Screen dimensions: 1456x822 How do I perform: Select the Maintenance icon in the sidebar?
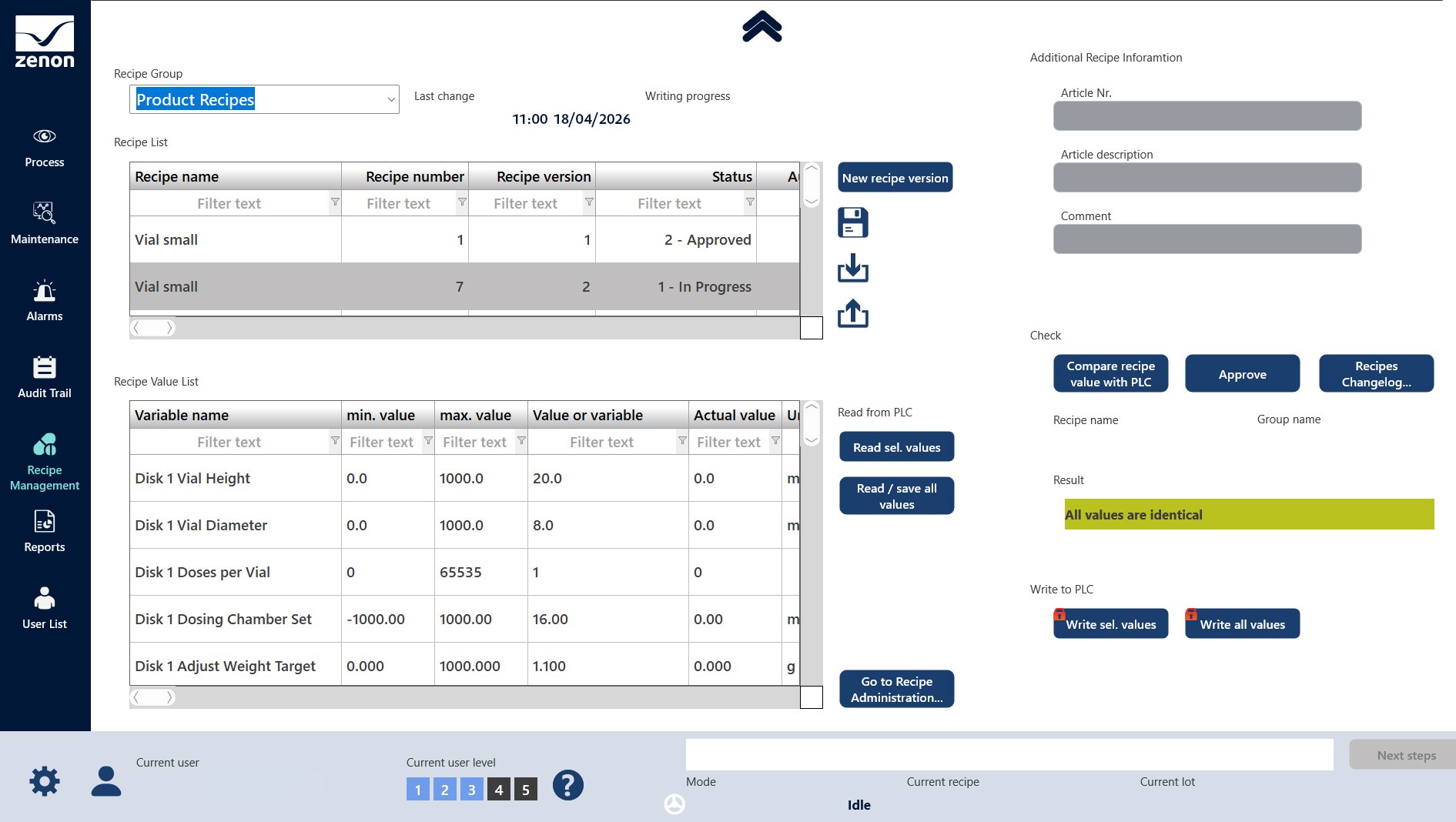coord(44,223)
